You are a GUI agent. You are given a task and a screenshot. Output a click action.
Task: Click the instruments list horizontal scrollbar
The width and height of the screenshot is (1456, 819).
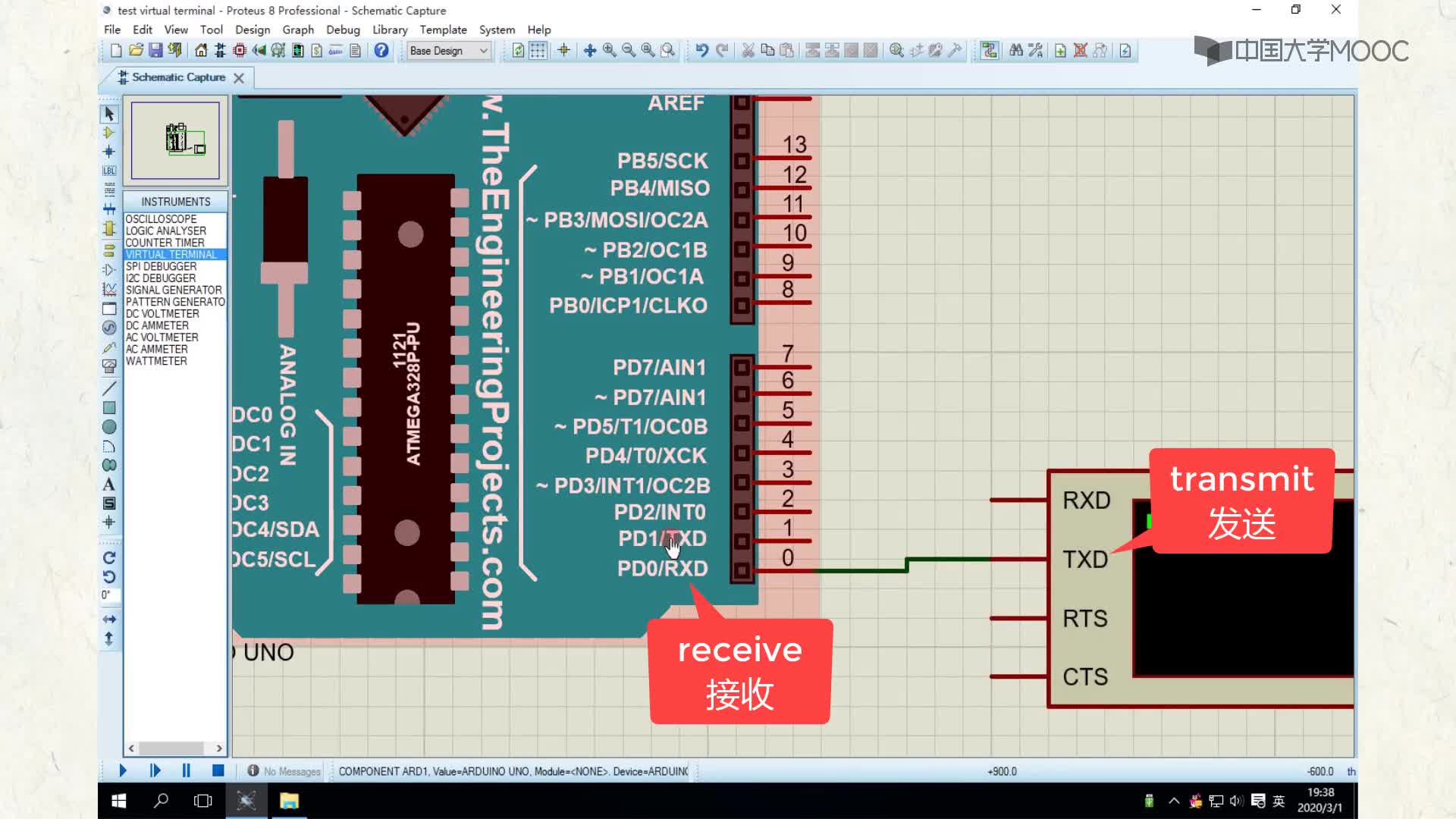pyautogui.click(x=175, y=748)
